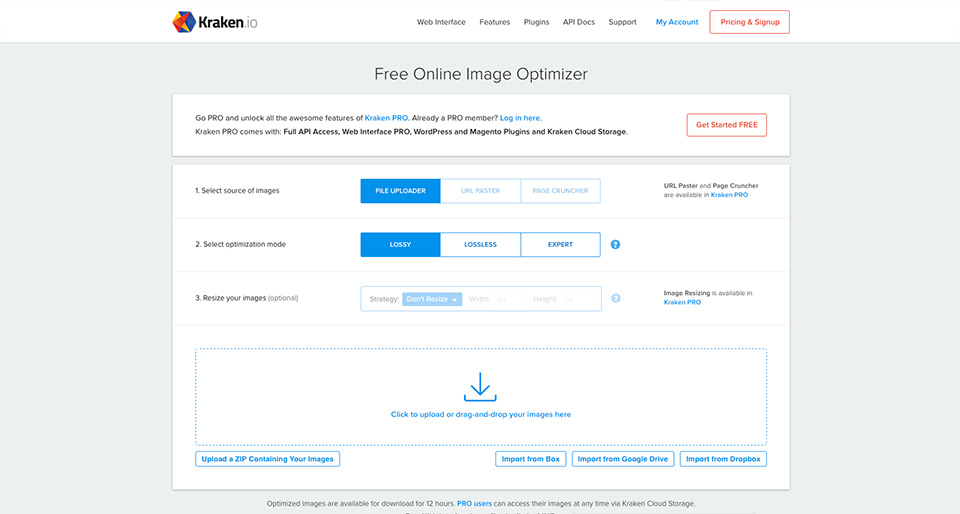Click the Log in here link
The width and height of the screenshot is (960, 514).
click(520, 118)
